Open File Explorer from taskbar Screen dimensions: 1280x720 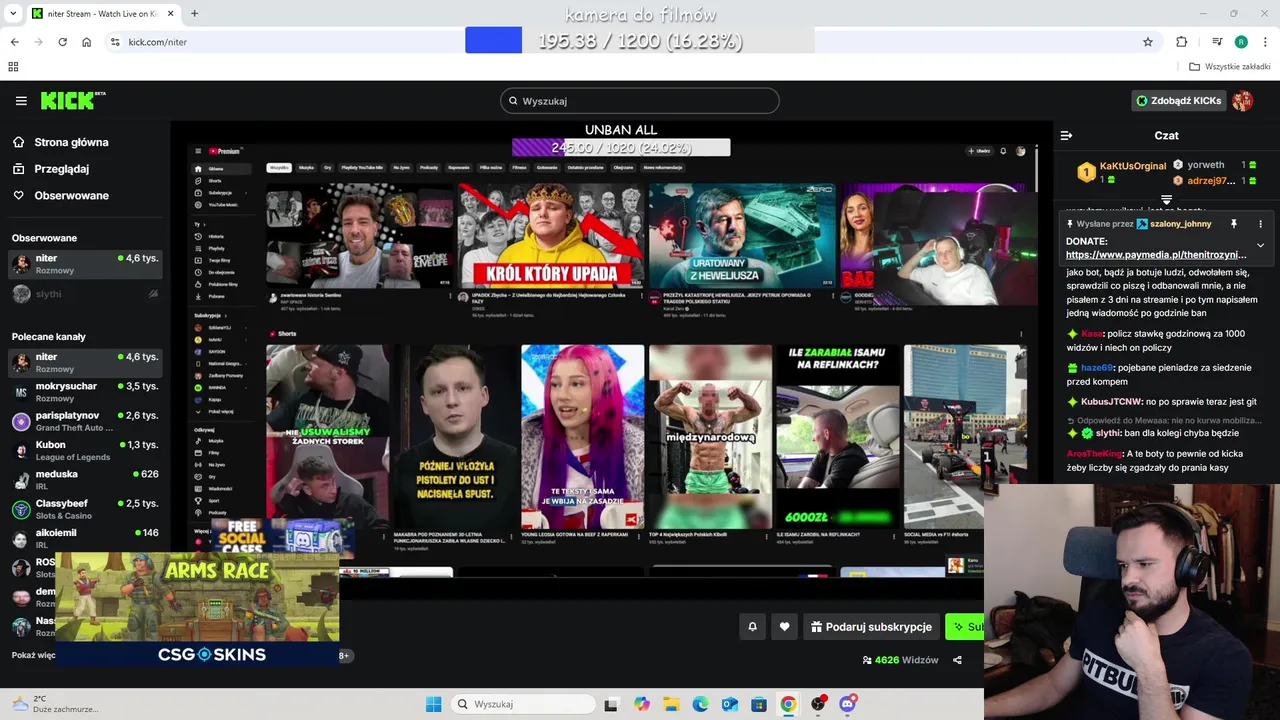pyautogui.click(x=671, y=704)
